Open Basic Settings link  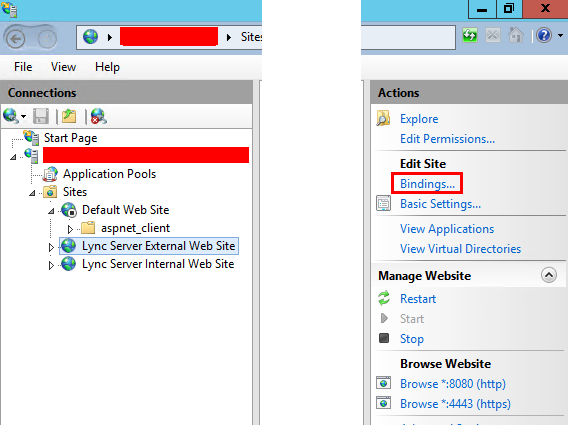coord(440,204)
